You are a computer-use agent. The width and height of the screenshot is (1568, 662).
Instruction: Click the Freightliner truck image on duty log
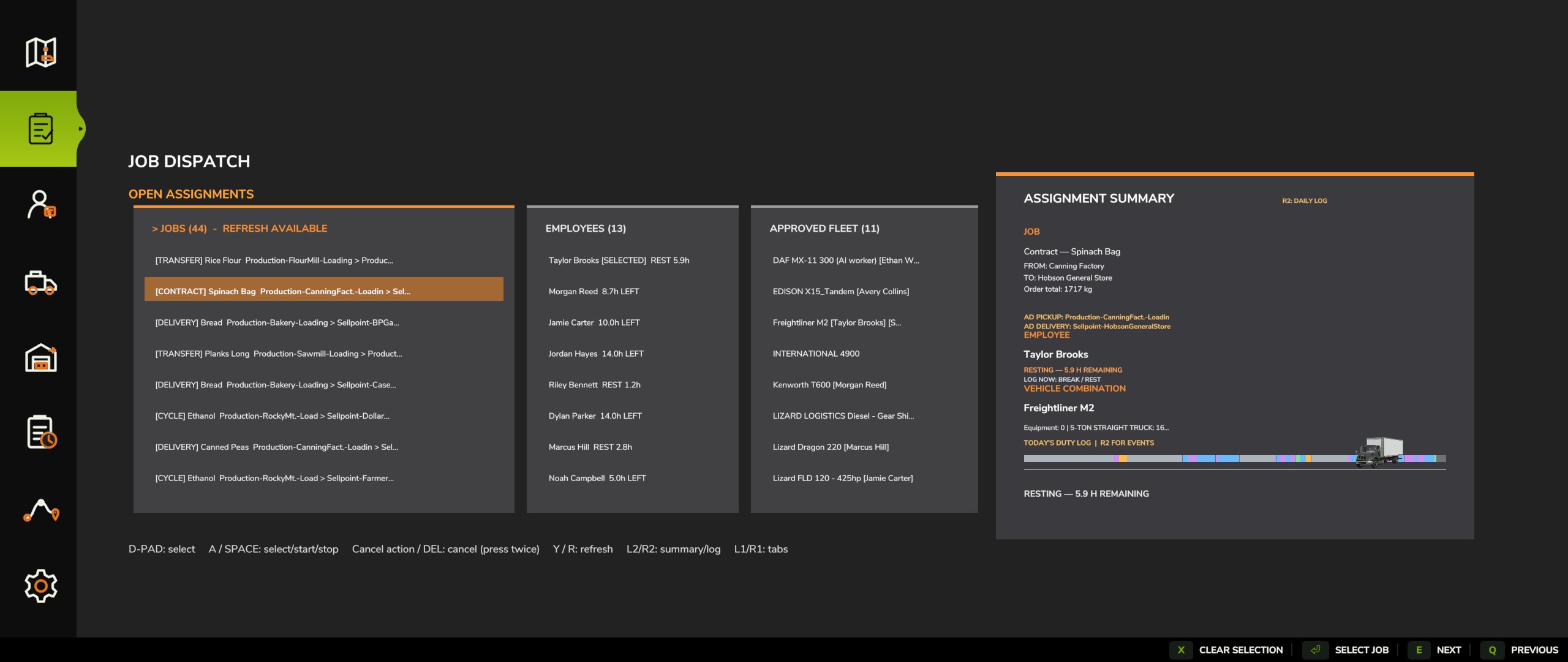tap(1379, 452)
